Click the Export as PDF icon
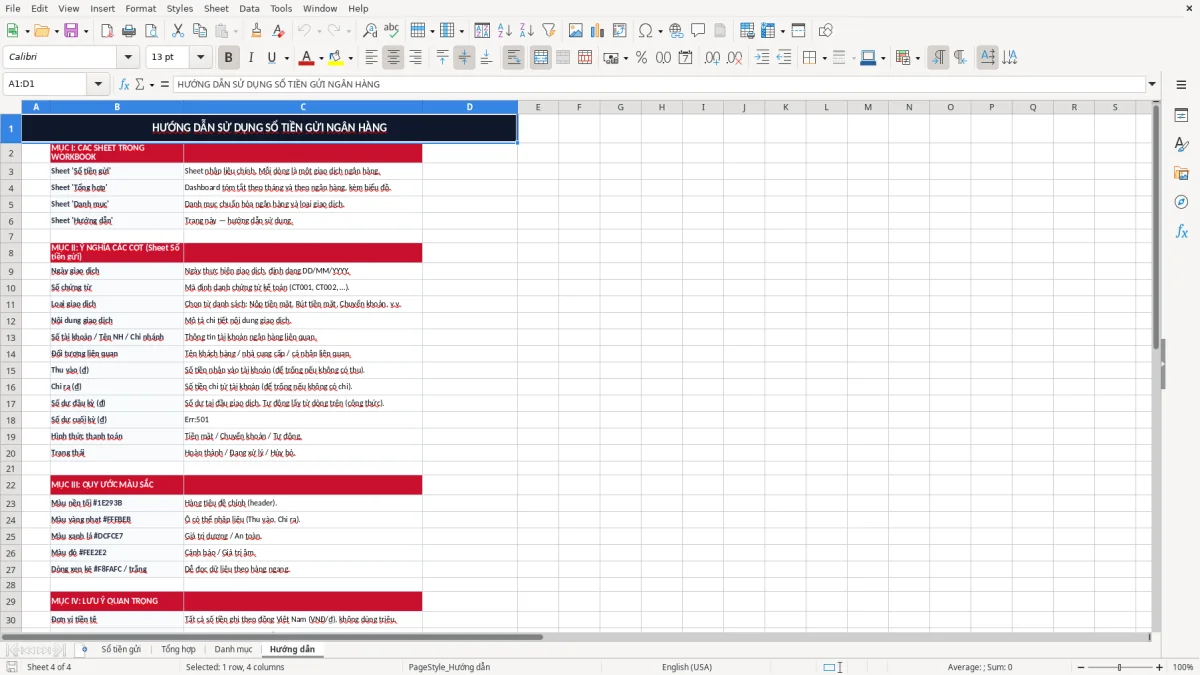1200x675 pixels. point(107,31)
